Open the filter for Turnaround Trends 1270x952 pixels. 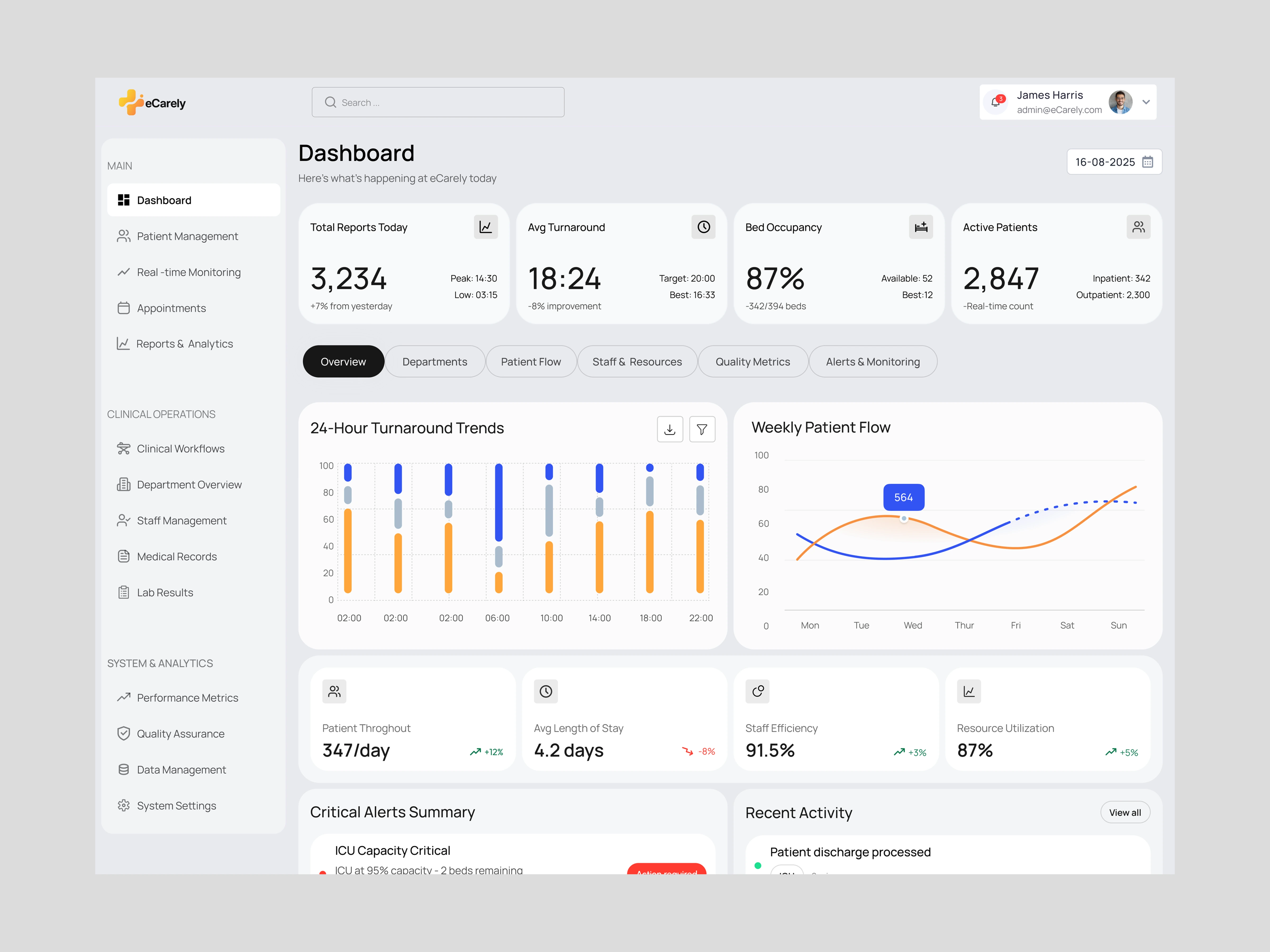[x=702, y=429]
